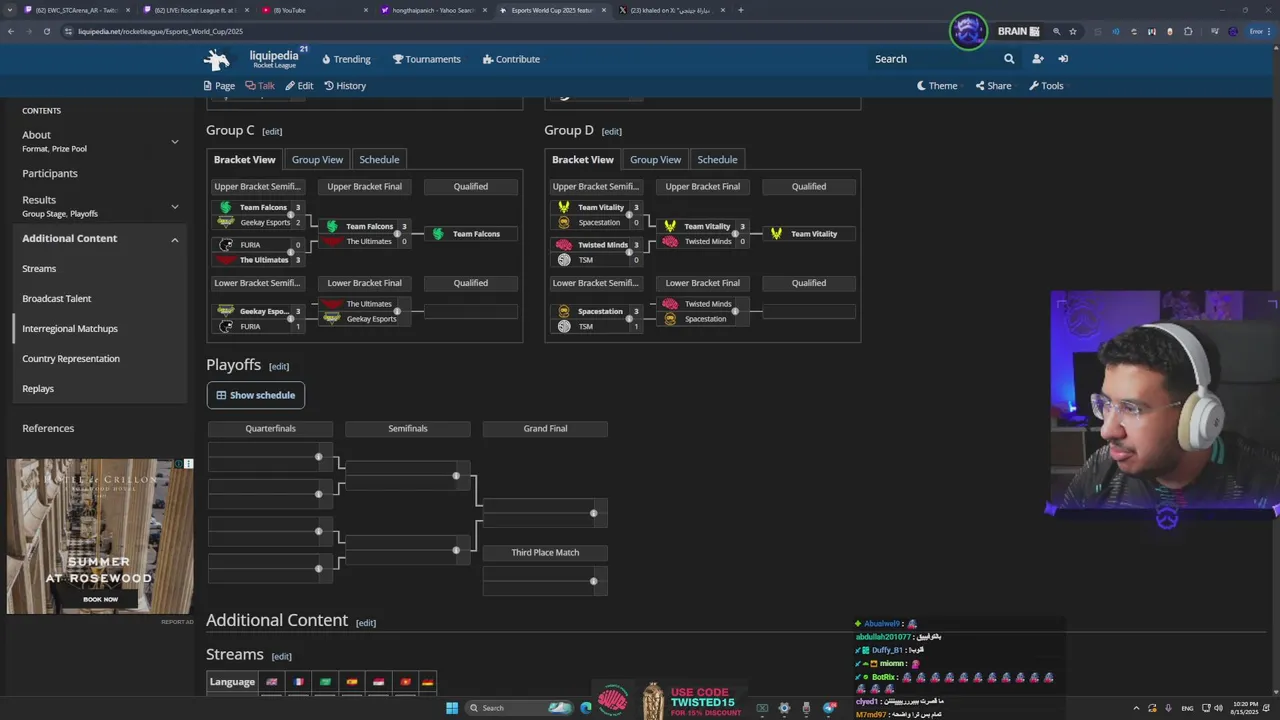Click Team Vitality logo in Qualified slot
This screenshot has height=720, width=1280.
click(776, 234)
